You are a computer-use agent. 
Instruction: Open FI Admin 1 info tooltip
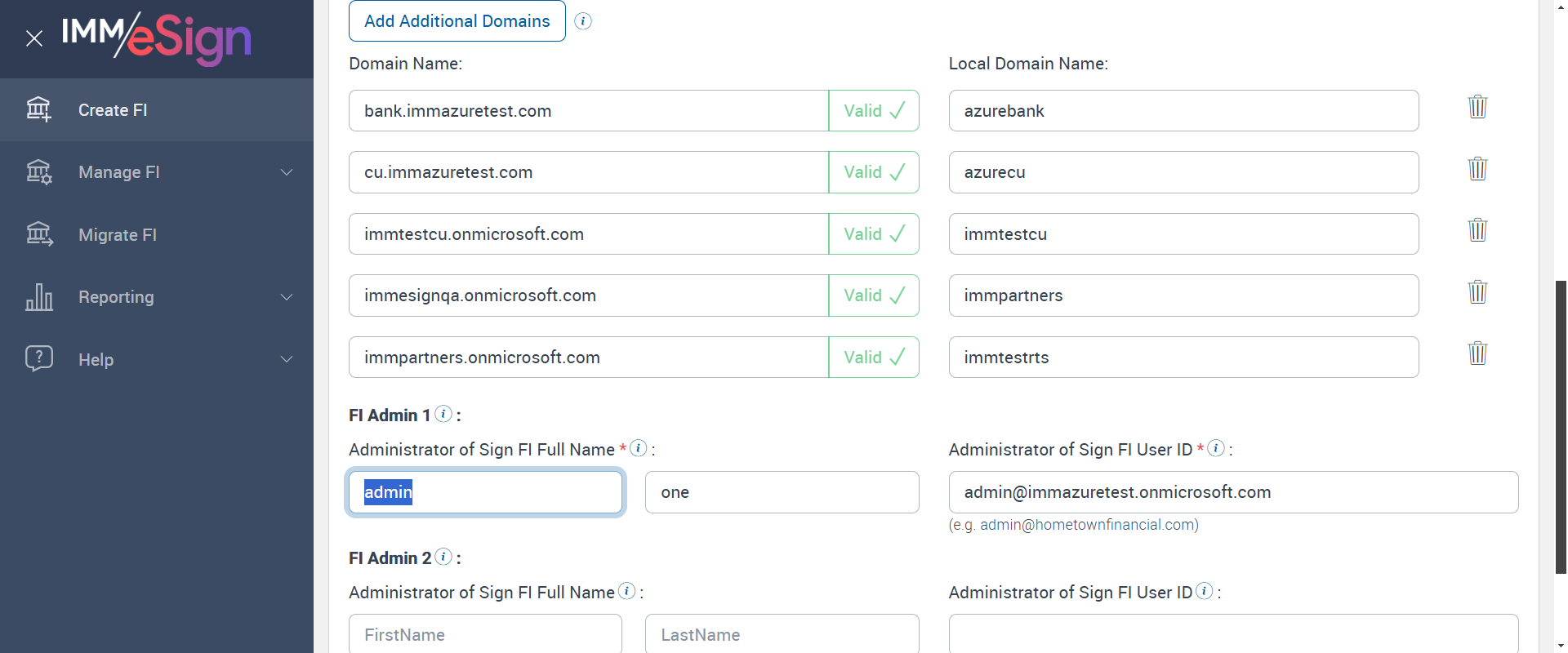pyautogui.click(x=443, y=414)
